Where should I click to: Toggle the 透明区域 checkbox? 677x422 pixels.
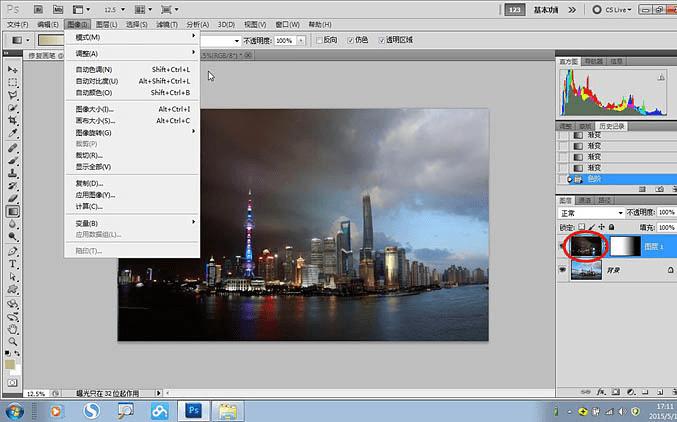point(382,40)
